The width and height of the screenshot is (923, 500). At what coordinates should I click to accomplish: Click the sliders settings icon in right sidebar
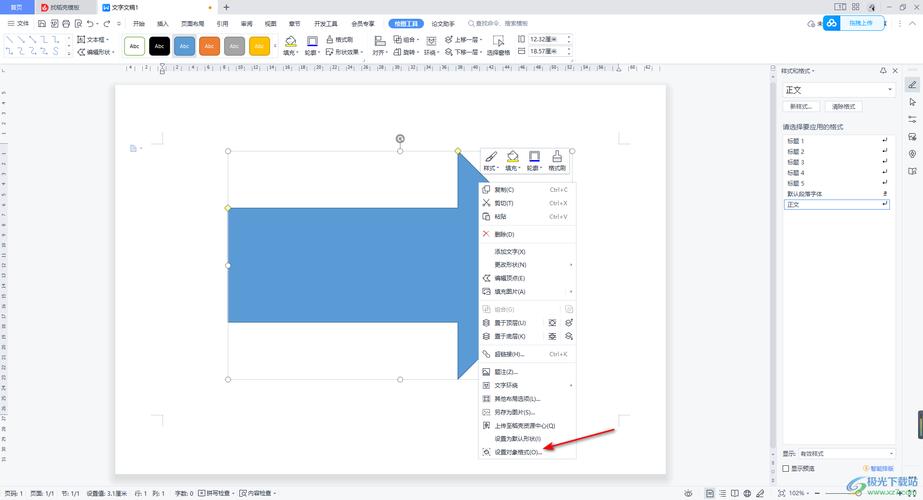(912, 120)
